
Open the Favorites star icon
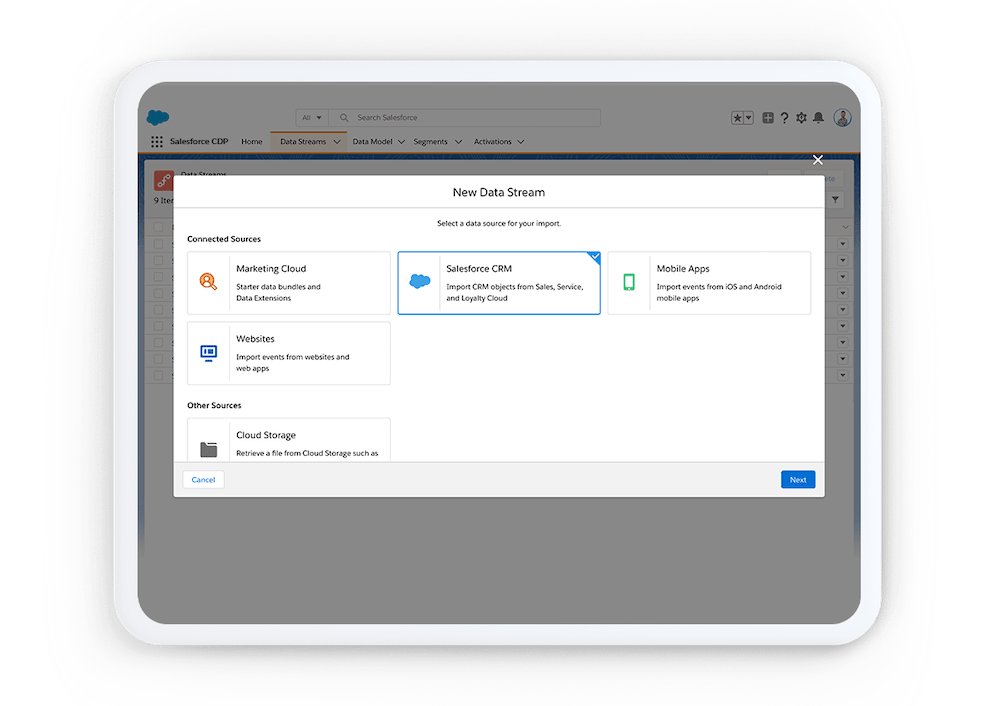[737, 118]
